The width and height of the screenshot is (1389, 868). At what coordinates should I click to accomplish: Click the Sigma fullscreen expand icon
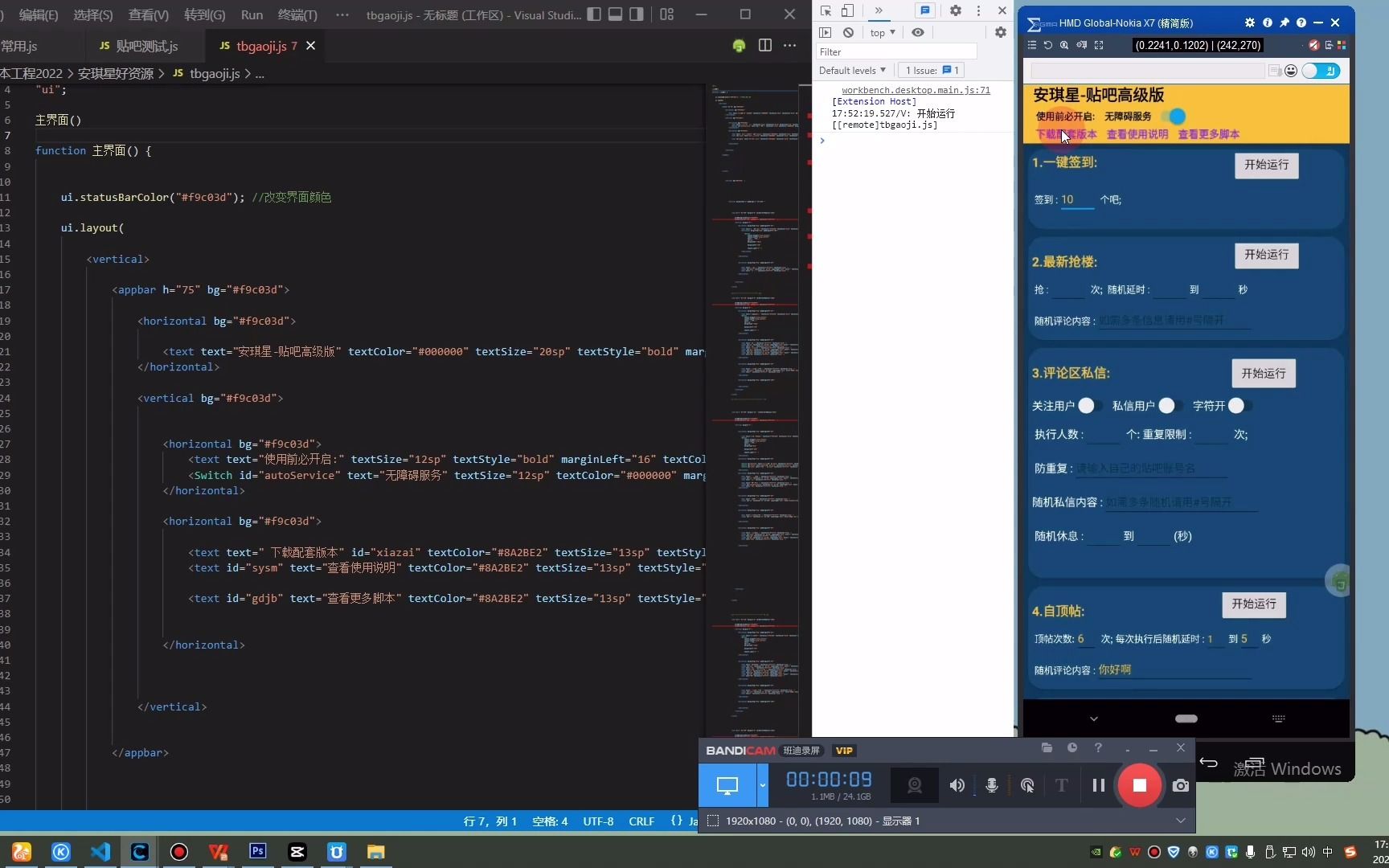coord(1099,45)
